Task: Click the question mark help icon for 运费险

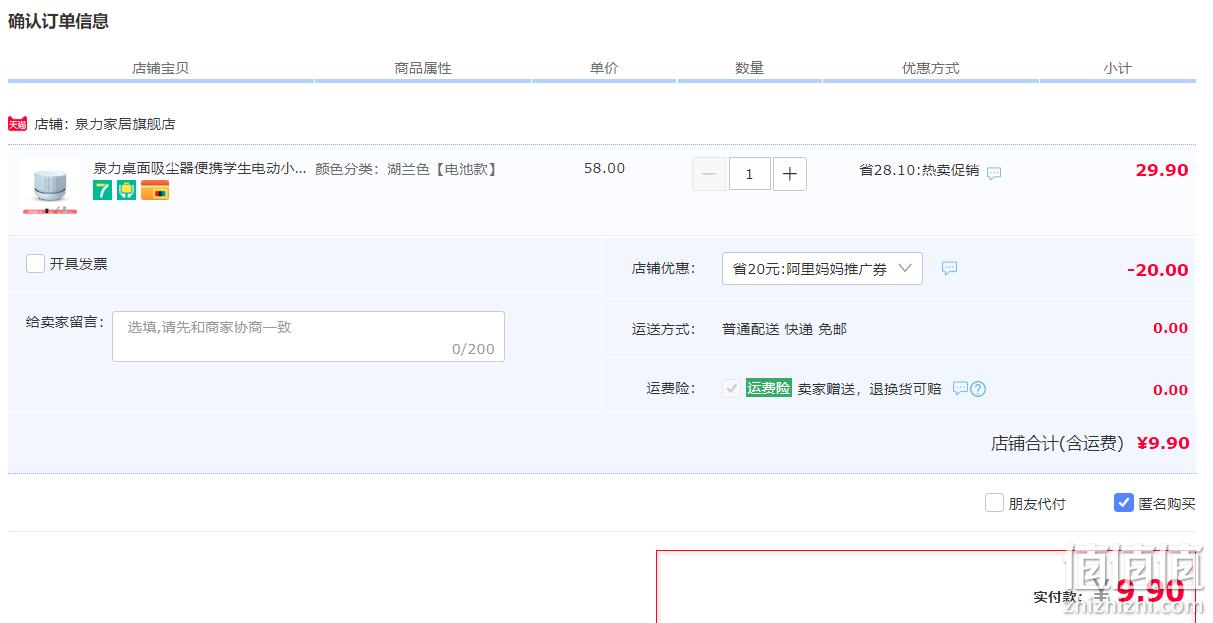Action: pos(978,389)
